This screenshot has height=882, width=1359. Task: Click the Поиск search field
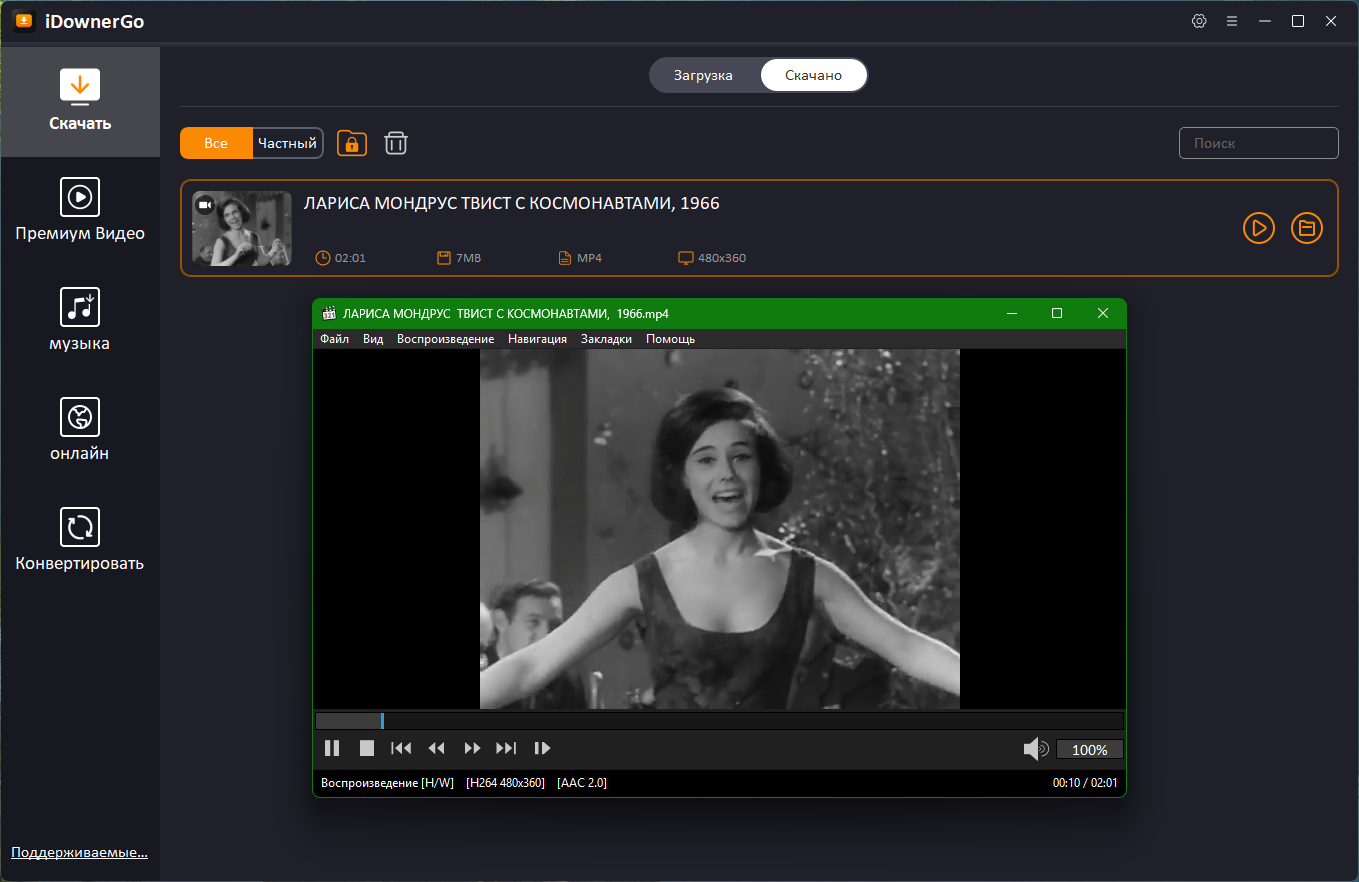1258,143
